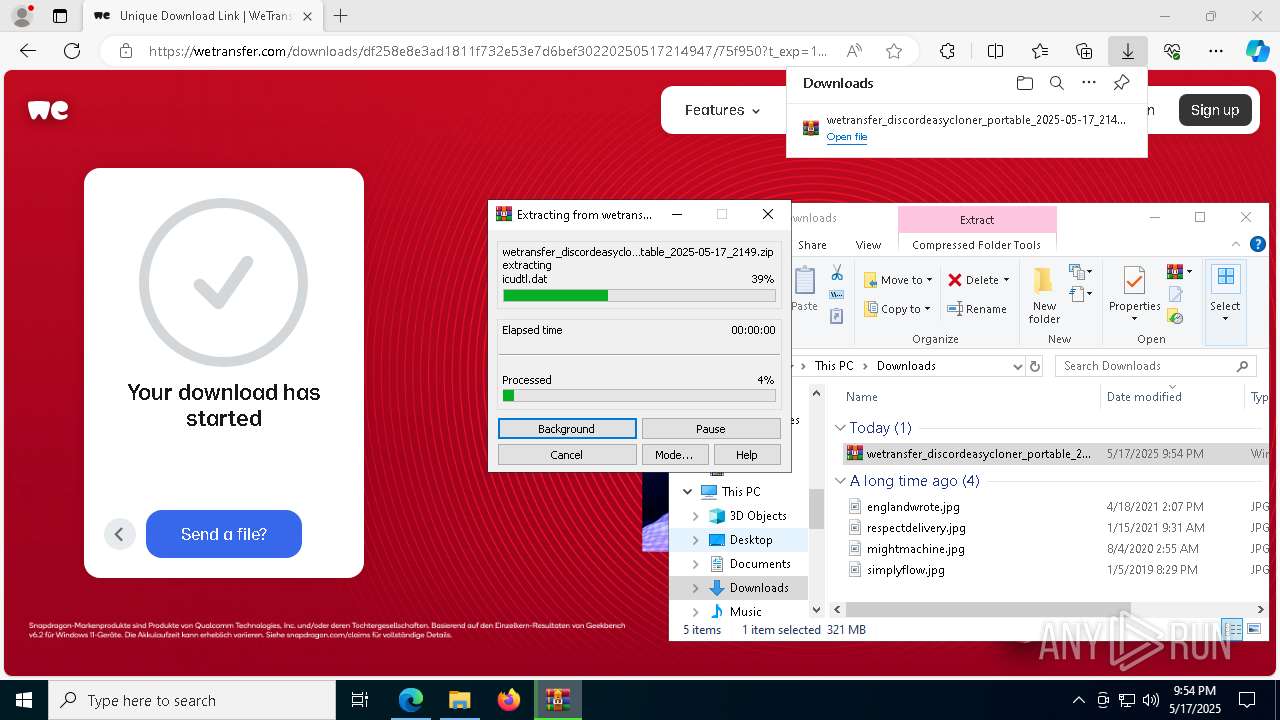
Task: Expand Select dropdown in Explorer ribbon
Action: (x=1225, y=319)
